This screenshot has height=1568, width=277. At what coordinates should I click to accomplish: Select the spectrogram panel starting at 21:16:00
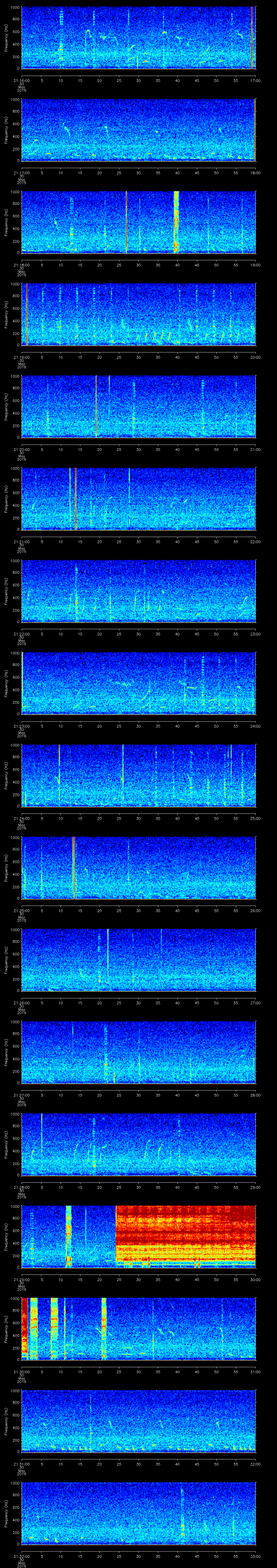pos(139,38)
